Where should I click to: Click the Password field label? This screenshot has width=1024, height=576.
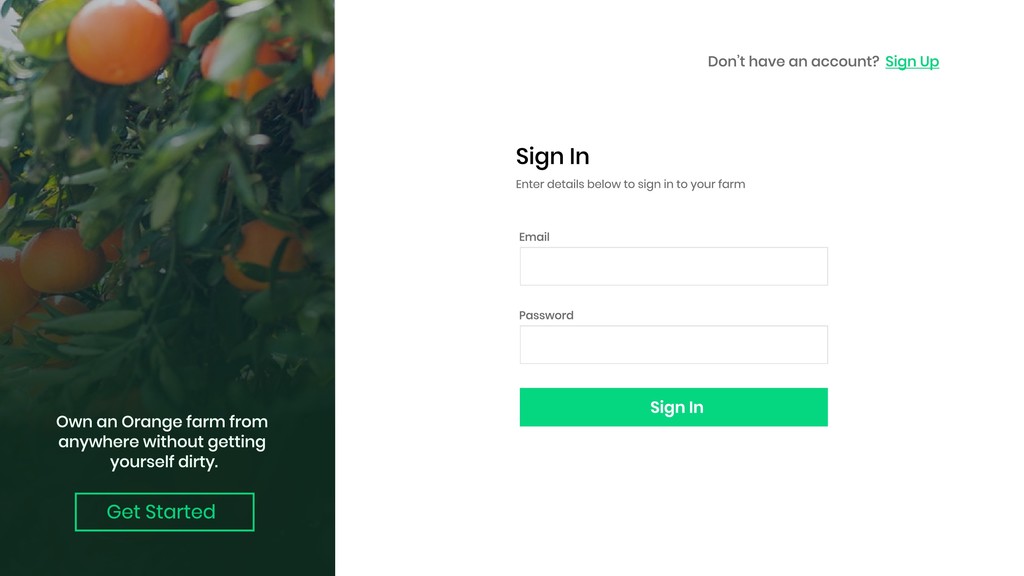pos(546,315)
